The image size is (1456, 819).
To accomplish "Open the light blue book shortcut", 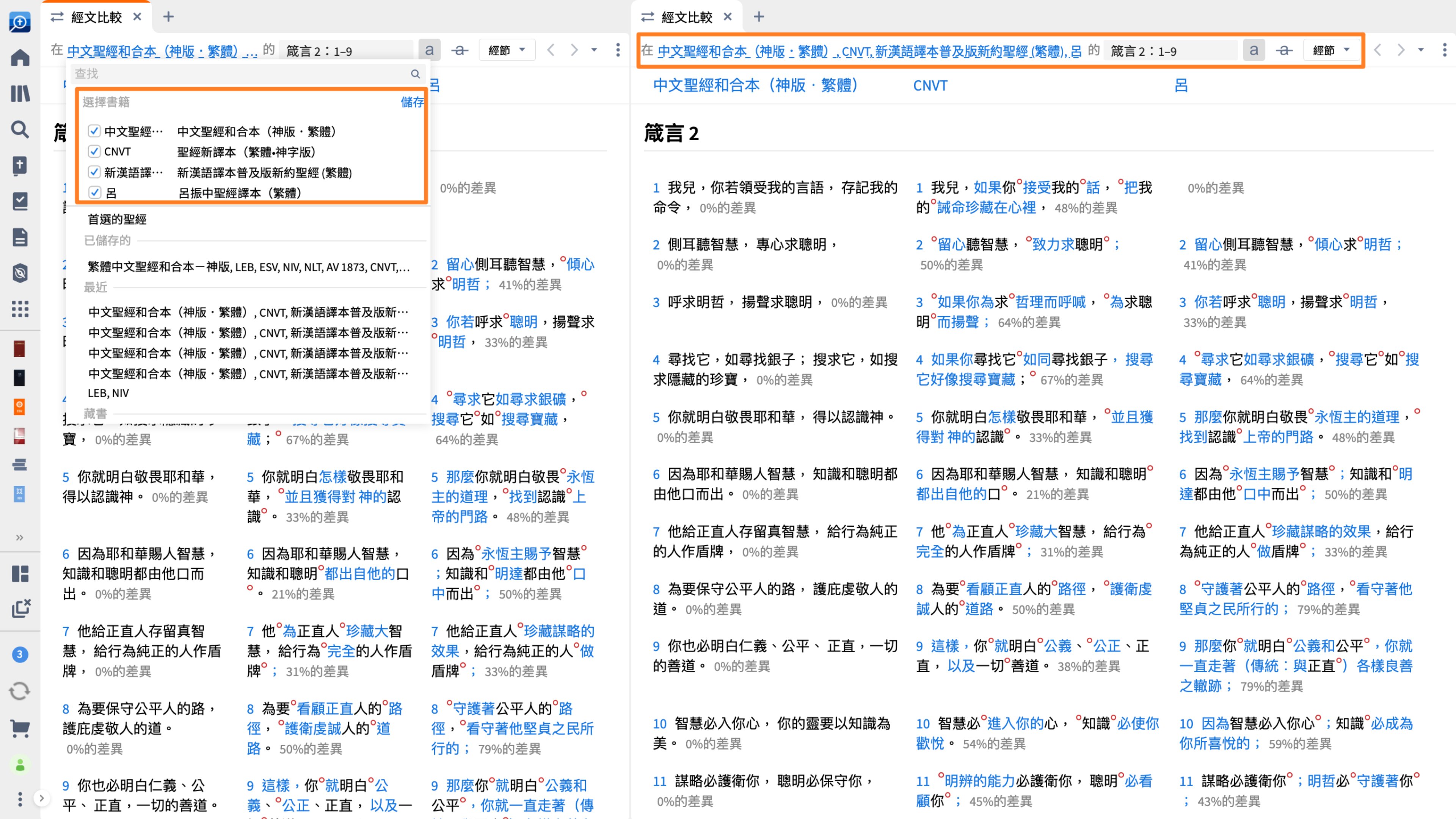I will tap(19, 494).
